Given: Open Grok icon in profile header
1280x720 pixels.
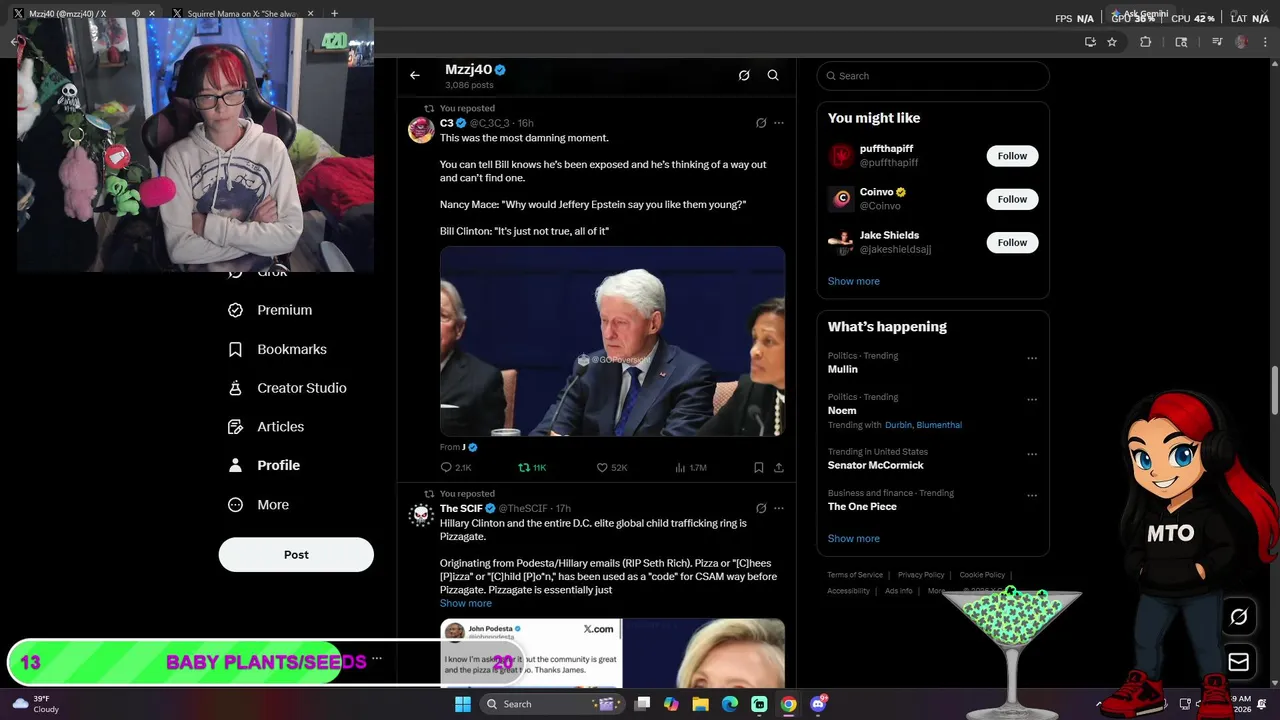Looking at the screenshot, I should click(x=744, y=75).
